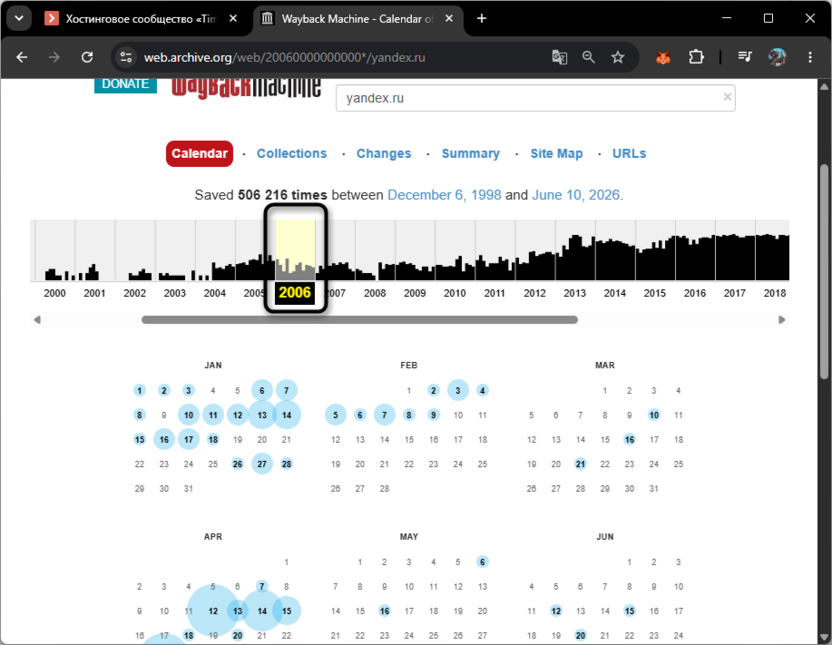Viewport: 832px width, 645px height.
Task: Click the highlighted 2006 year label
Action: click(x=295, y=293)
